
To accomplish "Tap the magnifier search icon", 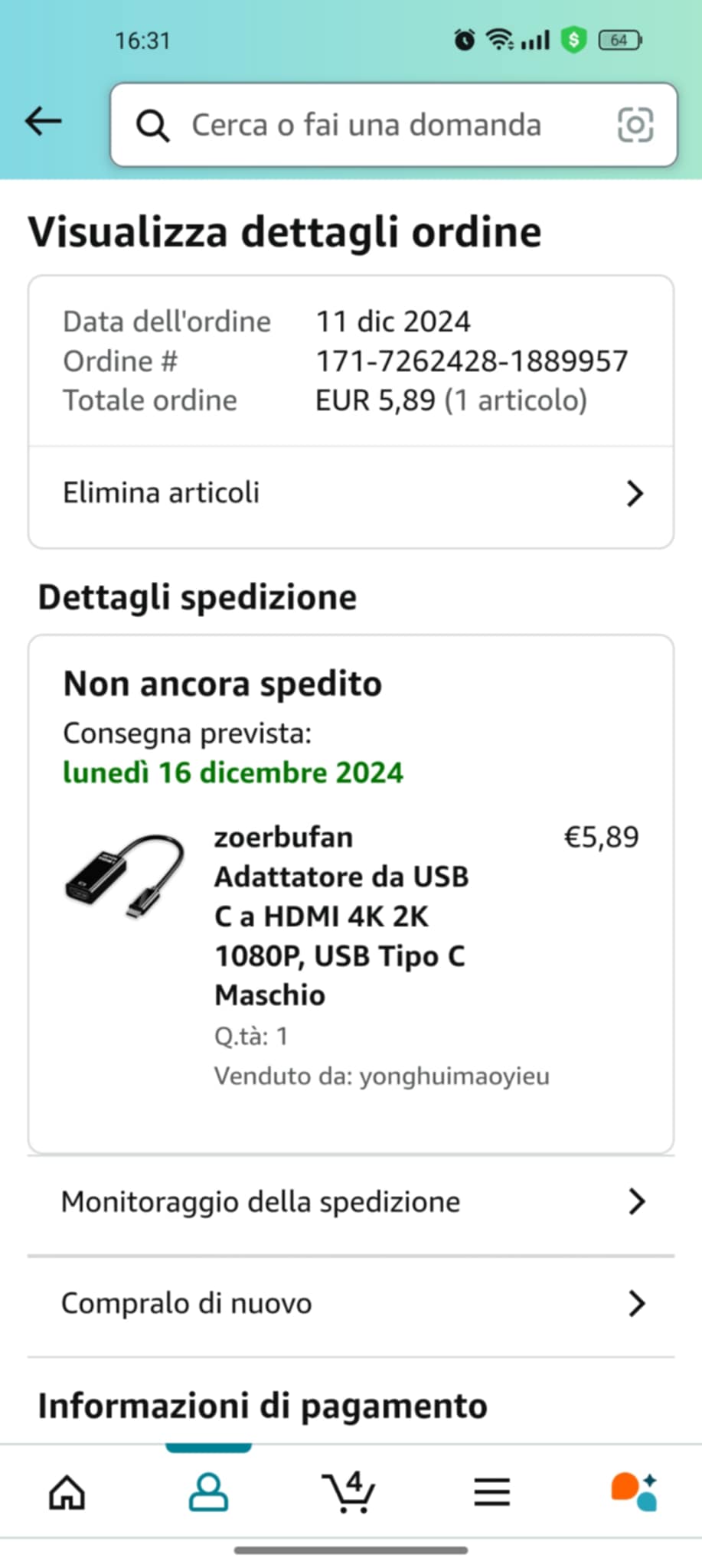I will (x=152, y=126).
